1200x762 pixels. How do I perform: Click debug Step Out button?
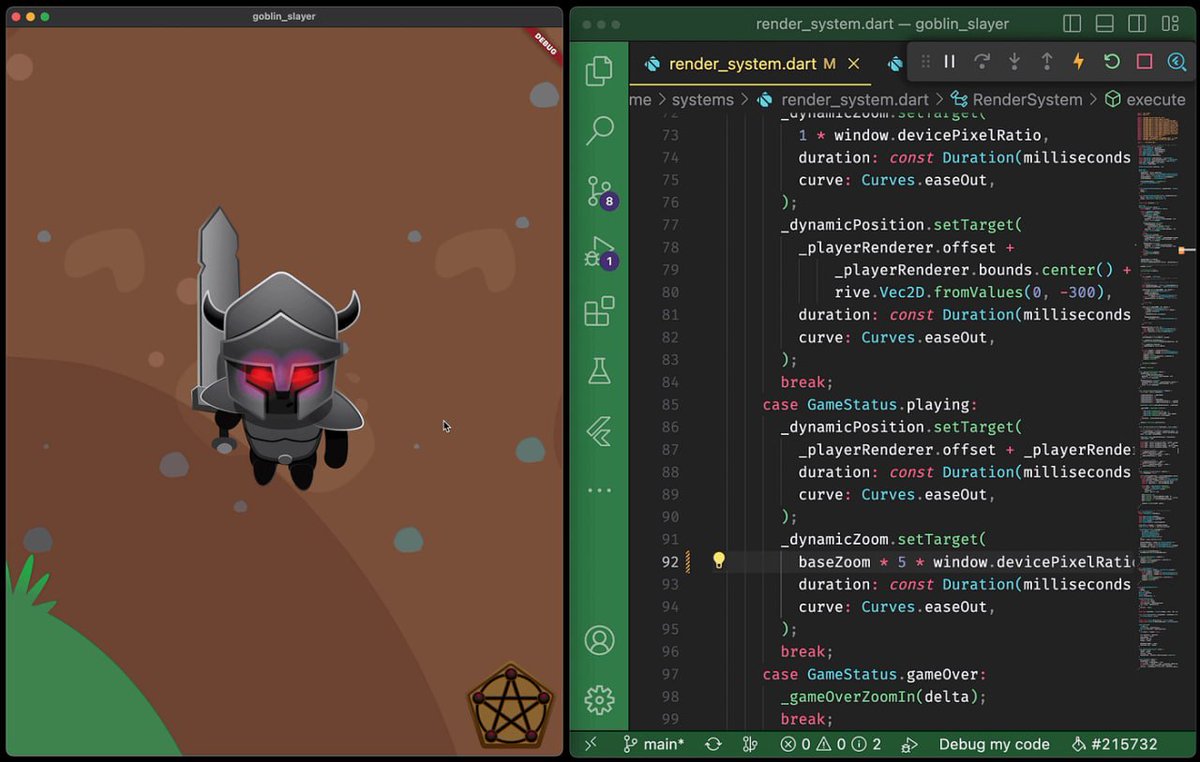point(1047,61)
